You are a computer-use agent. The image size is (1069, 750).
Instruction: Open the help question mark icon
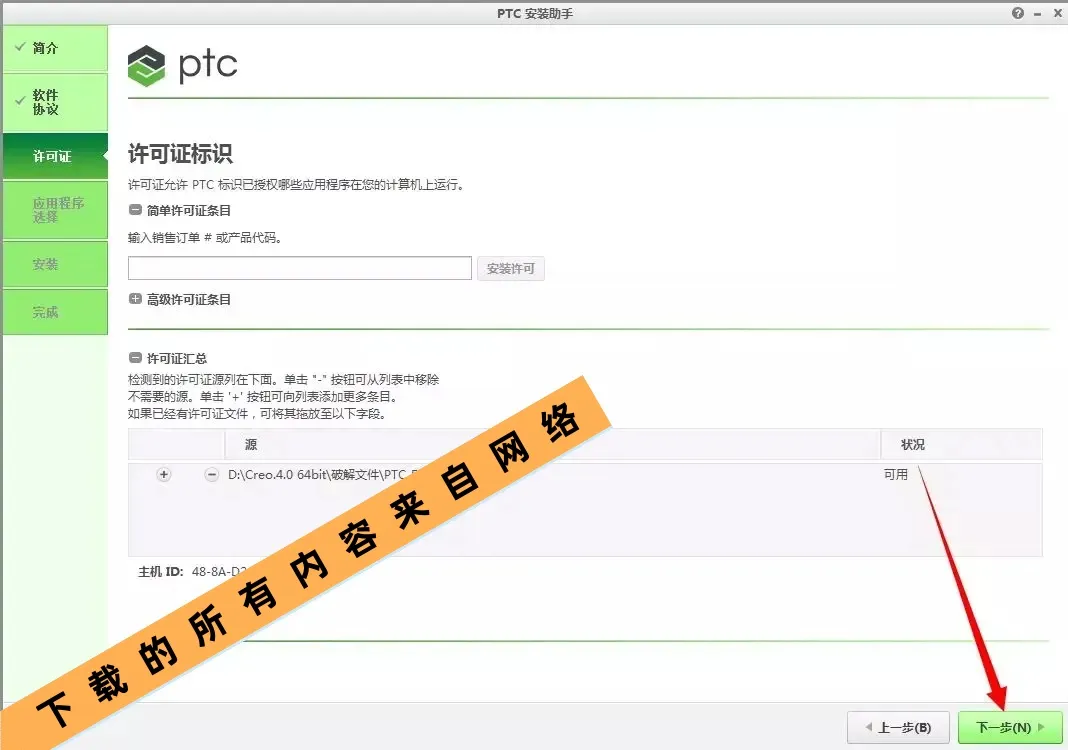coord(1017,13)
